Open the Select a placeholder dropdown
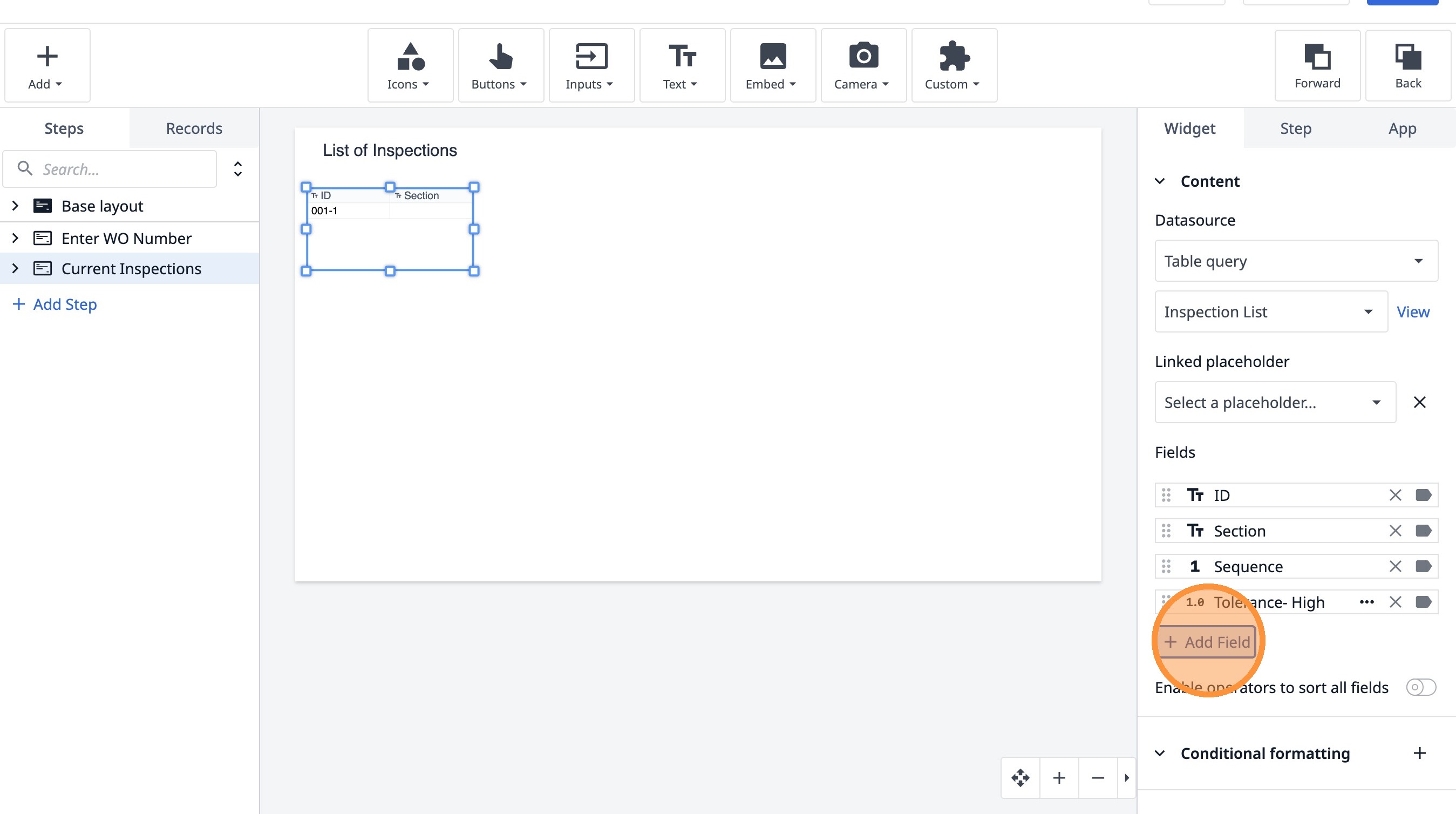1456x814 pixels. [x=1275, y=403]
